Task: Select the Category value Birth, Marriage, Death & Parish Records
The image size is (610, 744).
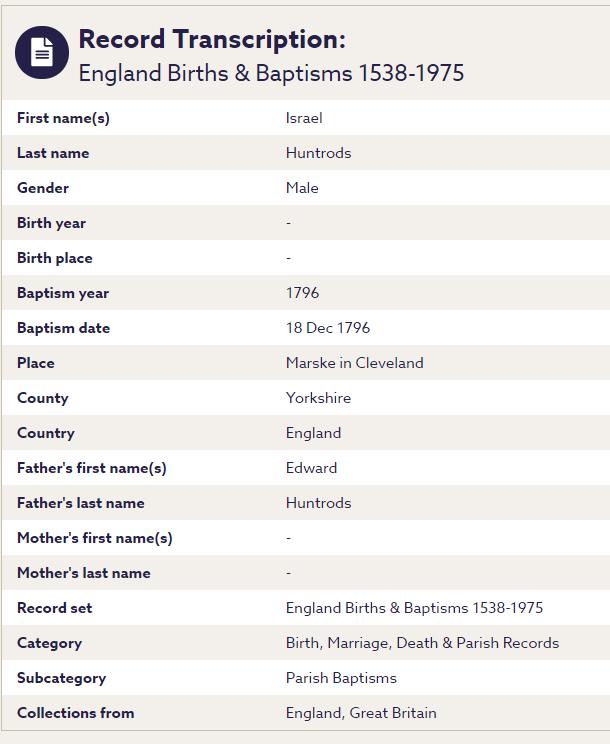Action: [422, 643]
